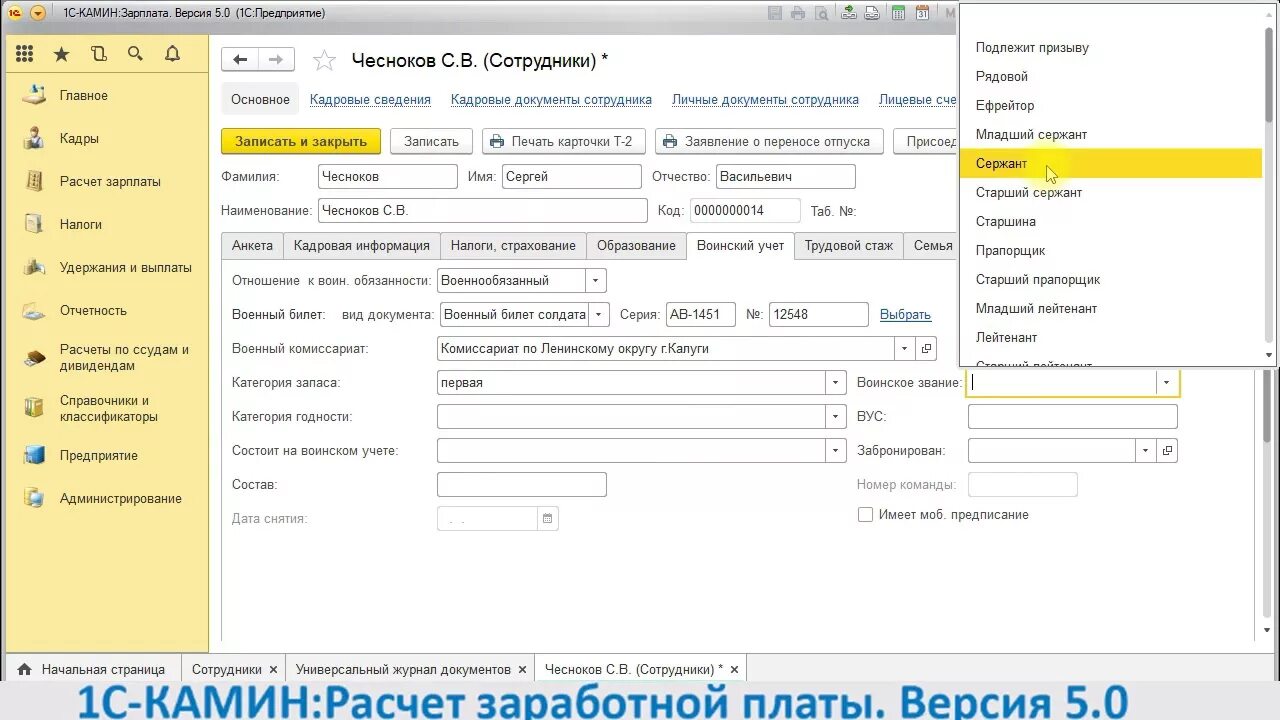Image resolution: width=1280 pixels, height=720 pixels.
Task: Click the open button next to Военный комиссариат field
Action: click(x=926, y=349)
